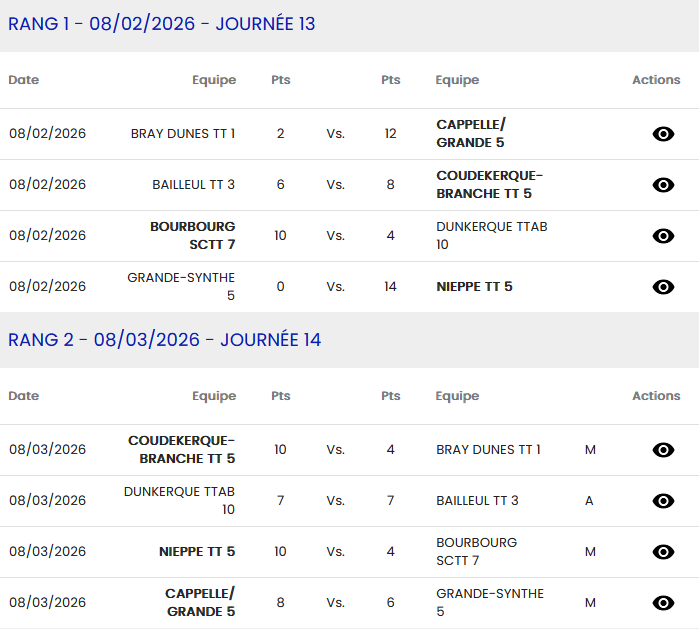
Task: View details of Bray Dunes vs Cappelle/Grande match
Action: 662,134
